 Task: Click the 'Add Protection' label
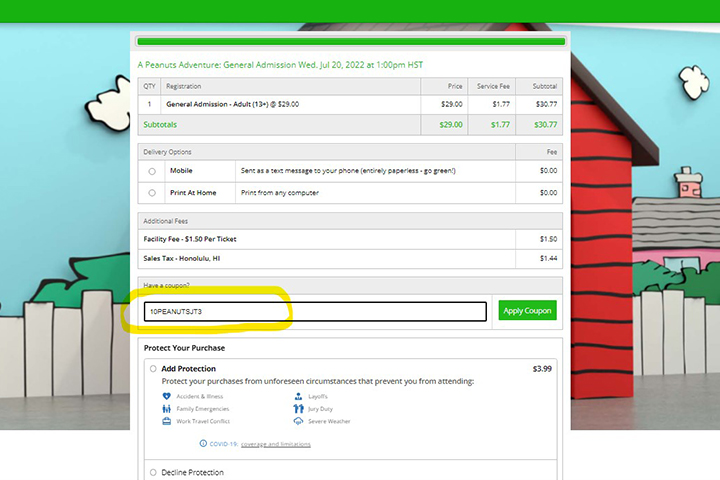click(x=188, y=368)
